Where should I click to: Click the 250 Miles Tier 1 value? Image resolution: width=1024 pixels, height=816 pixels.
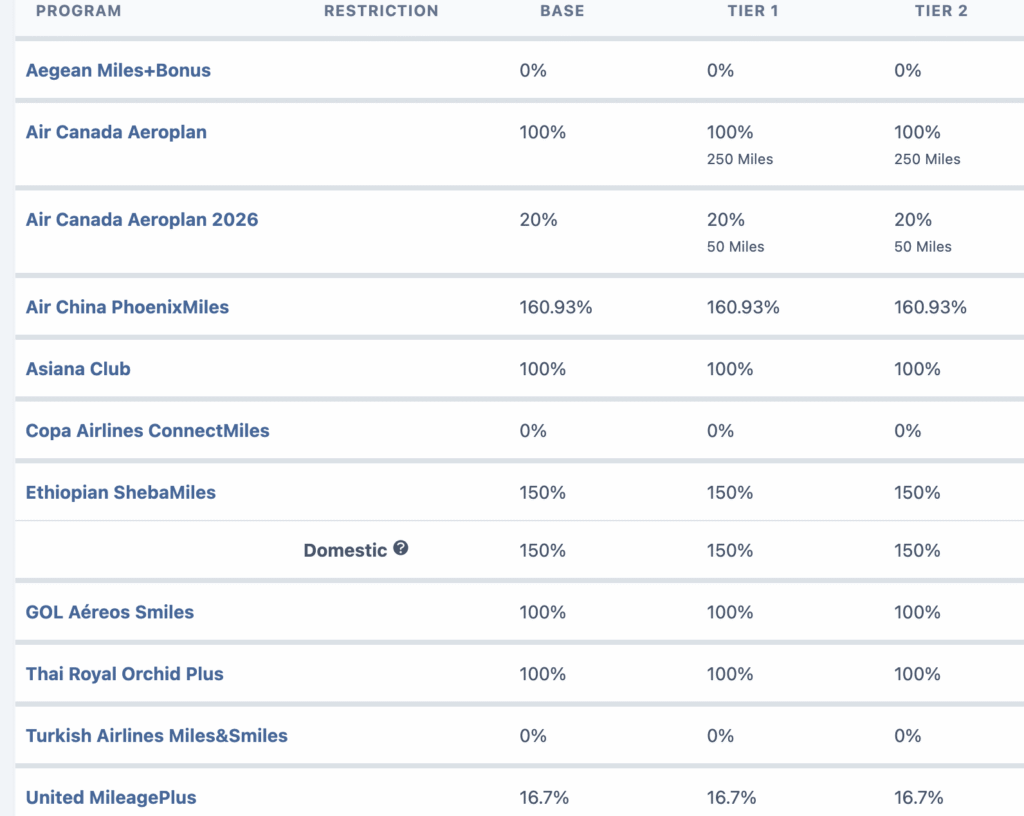point(740,159)
